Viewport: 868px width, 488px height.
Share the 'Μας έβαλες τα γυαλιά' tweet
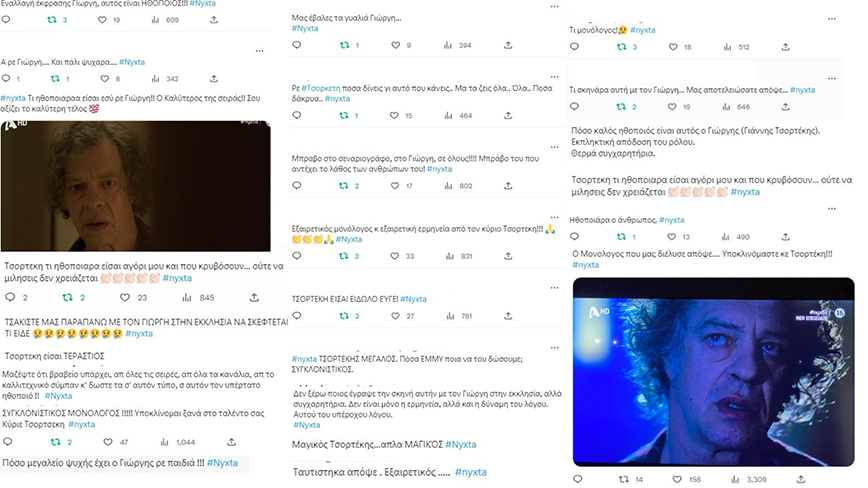click(508, 45)
